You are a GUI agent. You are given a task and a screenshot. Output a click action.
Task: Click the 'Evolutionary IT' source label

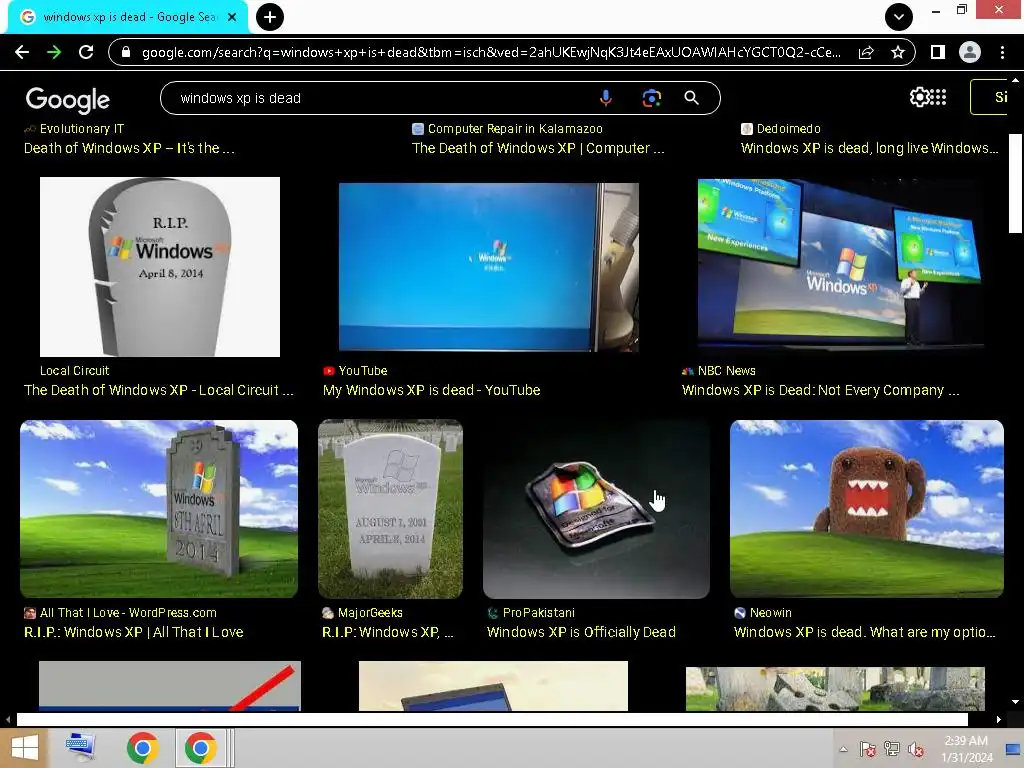82,129
